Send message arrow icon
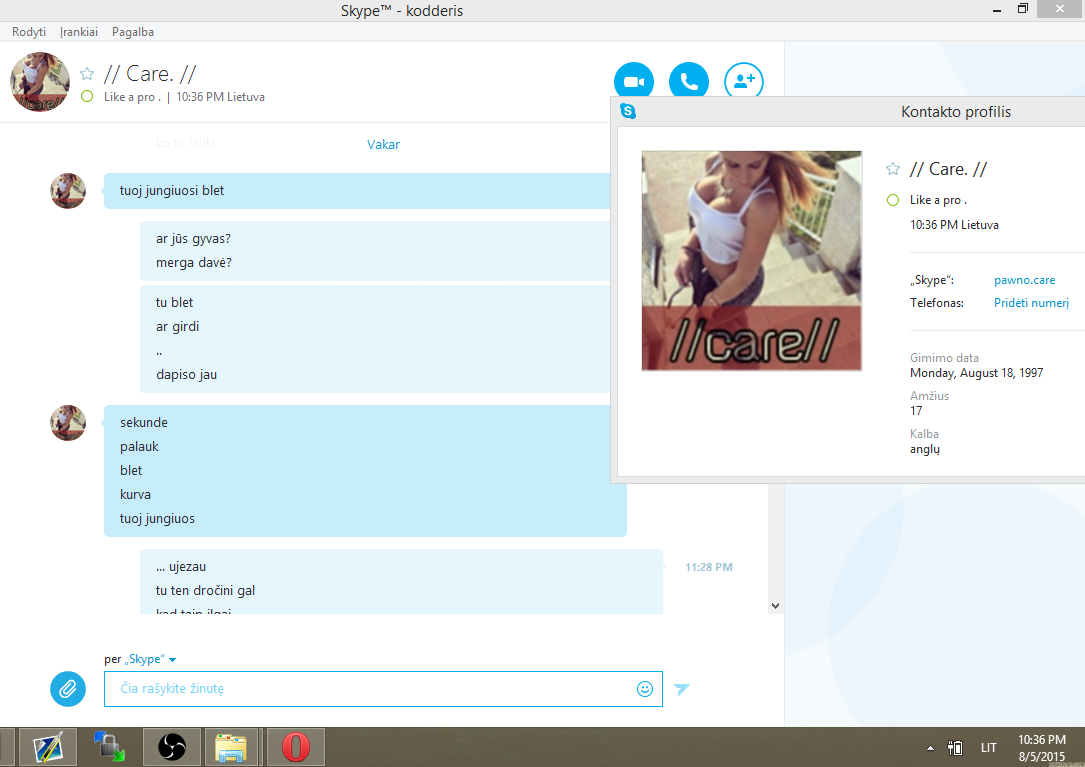The height and width of the screenshot is (767, 1085). [682, 689]
